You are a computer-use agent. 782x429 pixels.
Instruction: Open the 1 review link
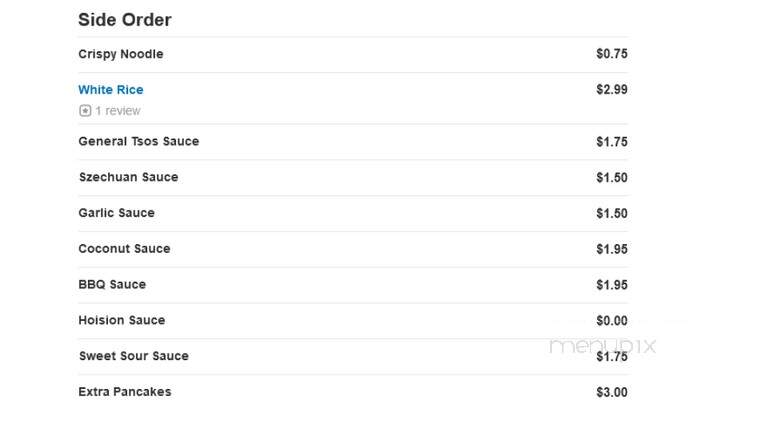click(118, 111)
